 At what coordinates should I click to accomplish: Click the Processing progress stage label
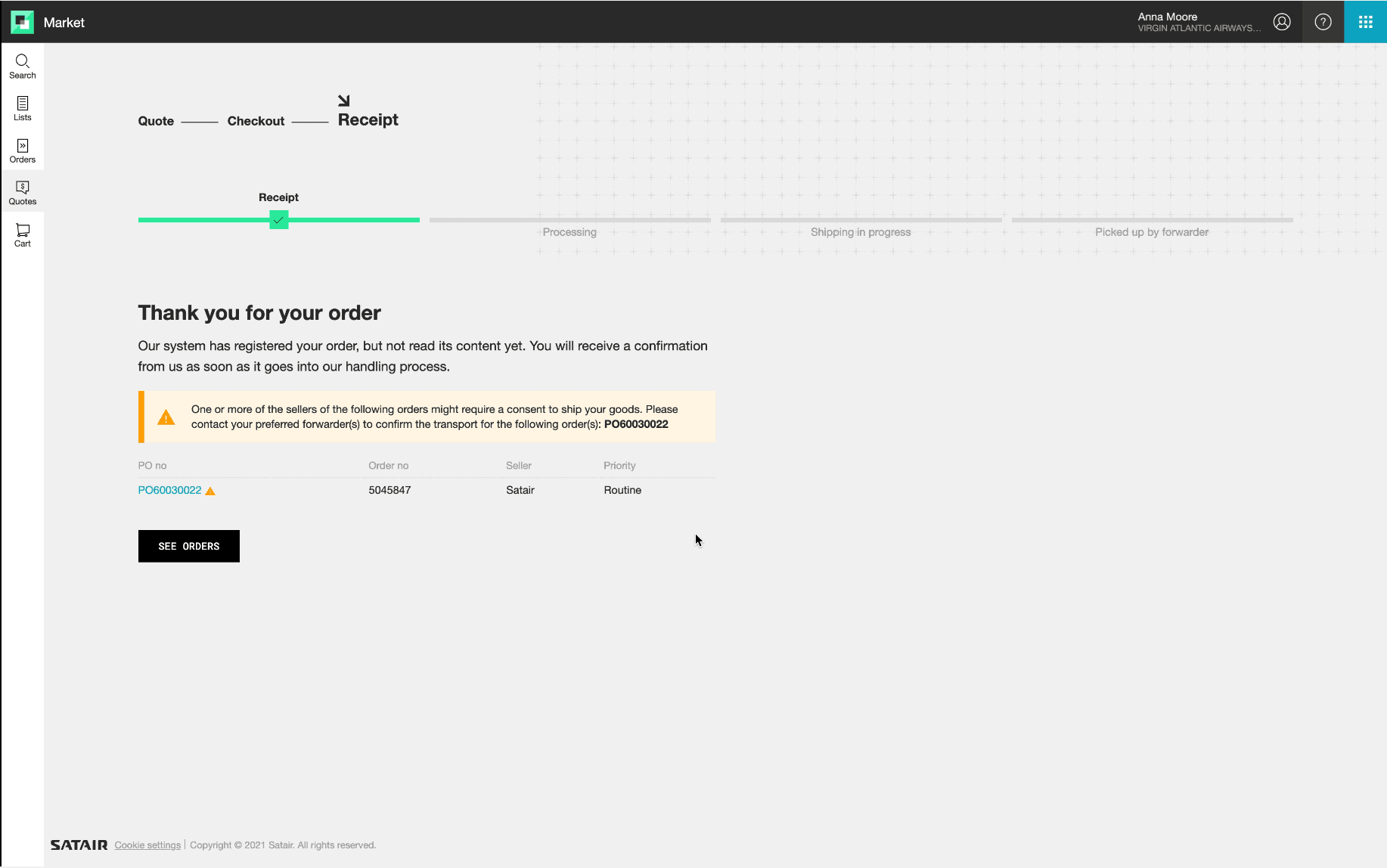(569, 232)
